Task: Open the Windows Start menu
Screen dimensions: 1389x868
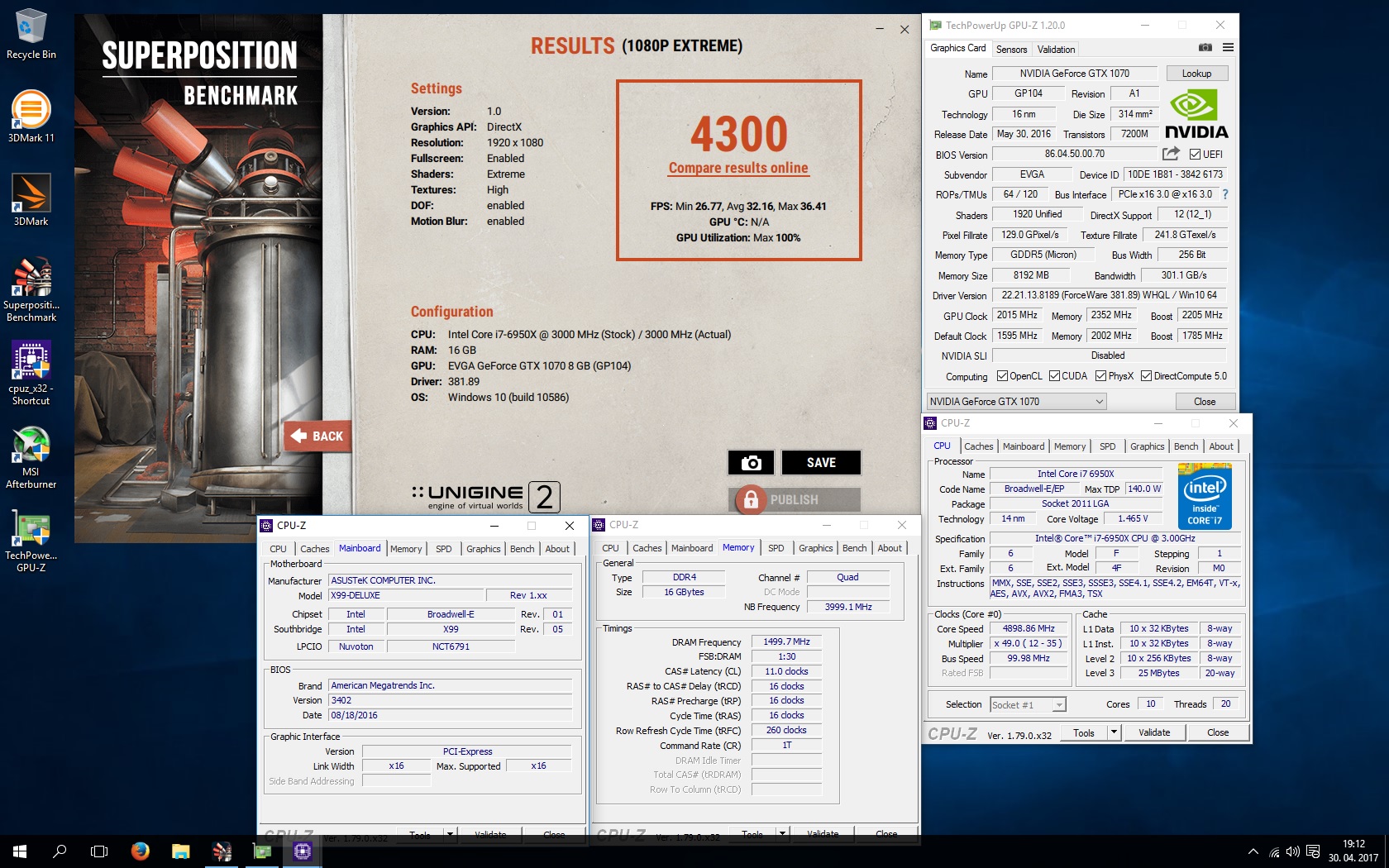Action: coord(20,851)
